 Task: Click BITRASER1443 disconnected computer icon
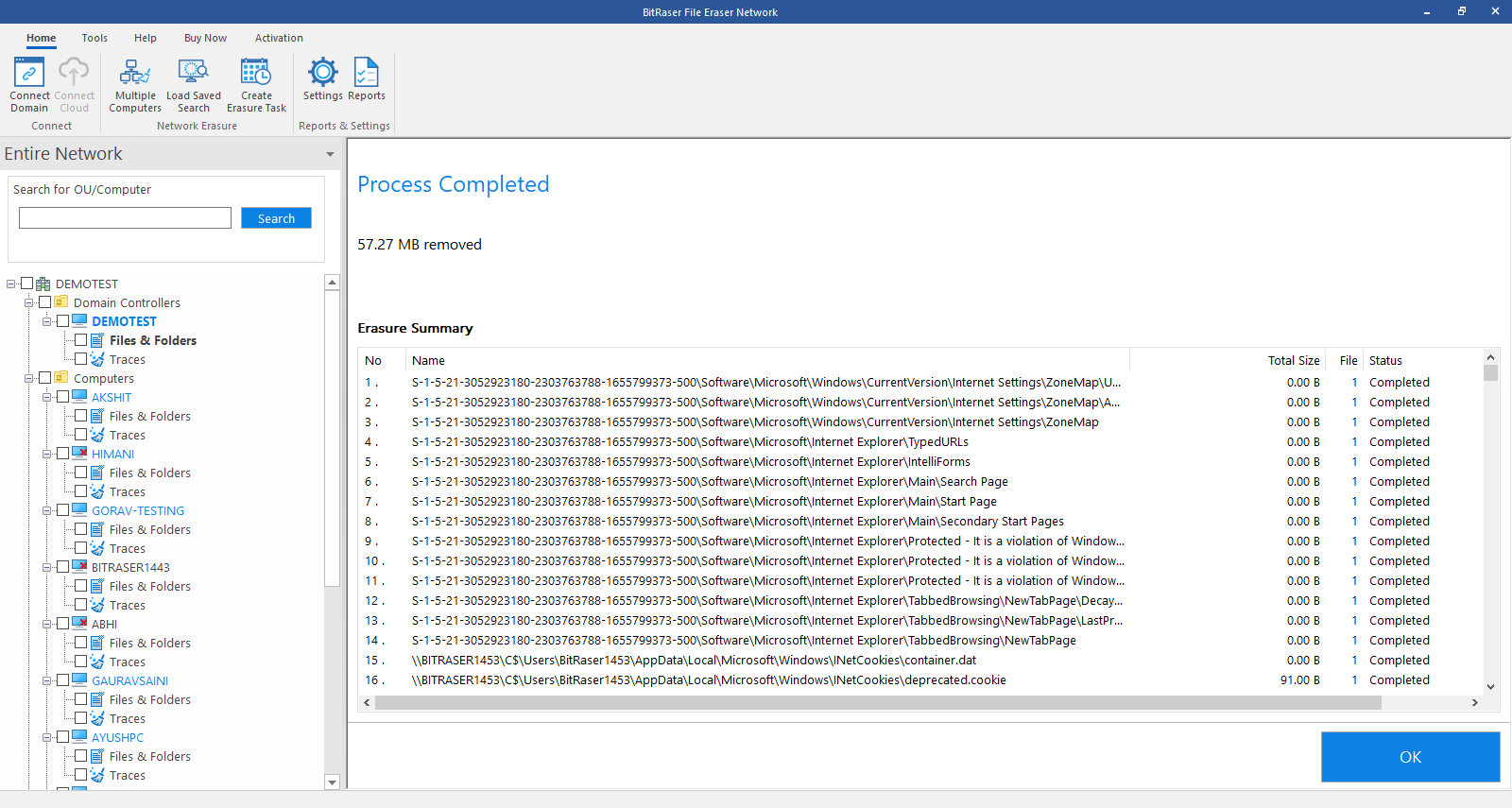(79, 567)
